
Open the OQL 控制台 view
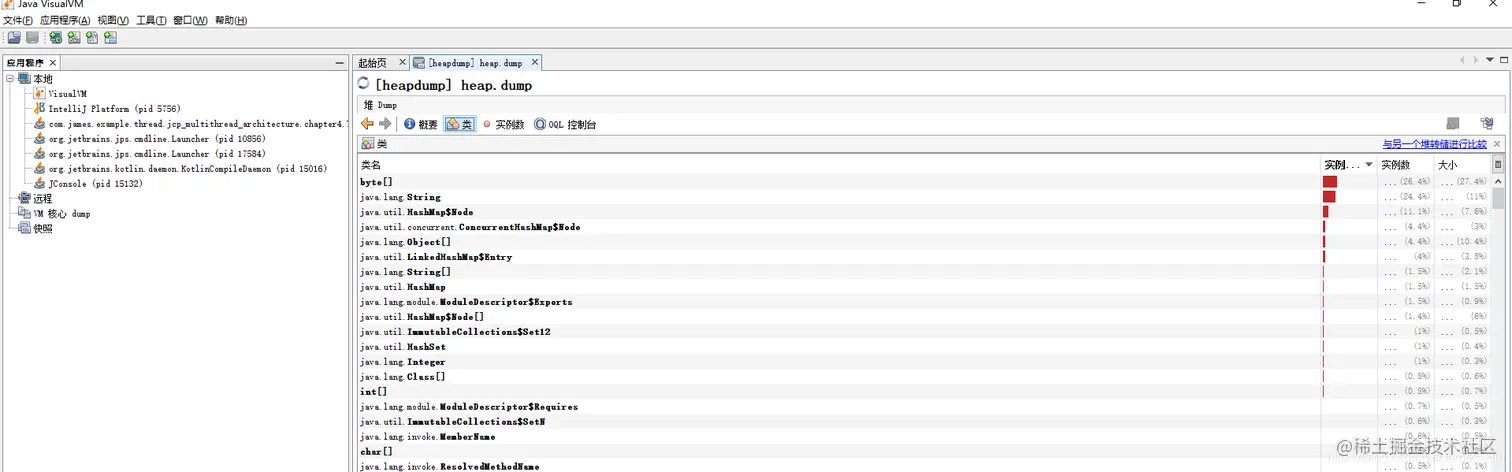[565, 125]
